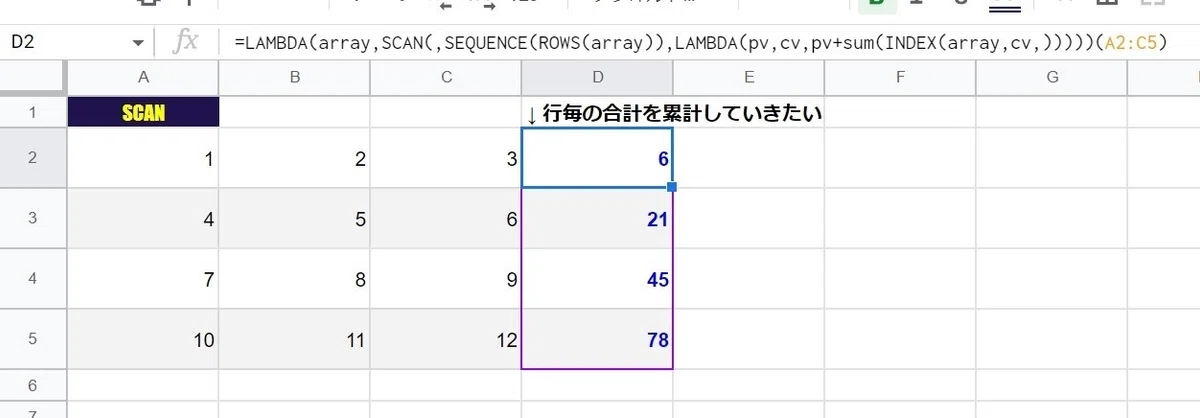Select column D header
This screenshot has width=1200, height=418.
(x=597, y=77)
